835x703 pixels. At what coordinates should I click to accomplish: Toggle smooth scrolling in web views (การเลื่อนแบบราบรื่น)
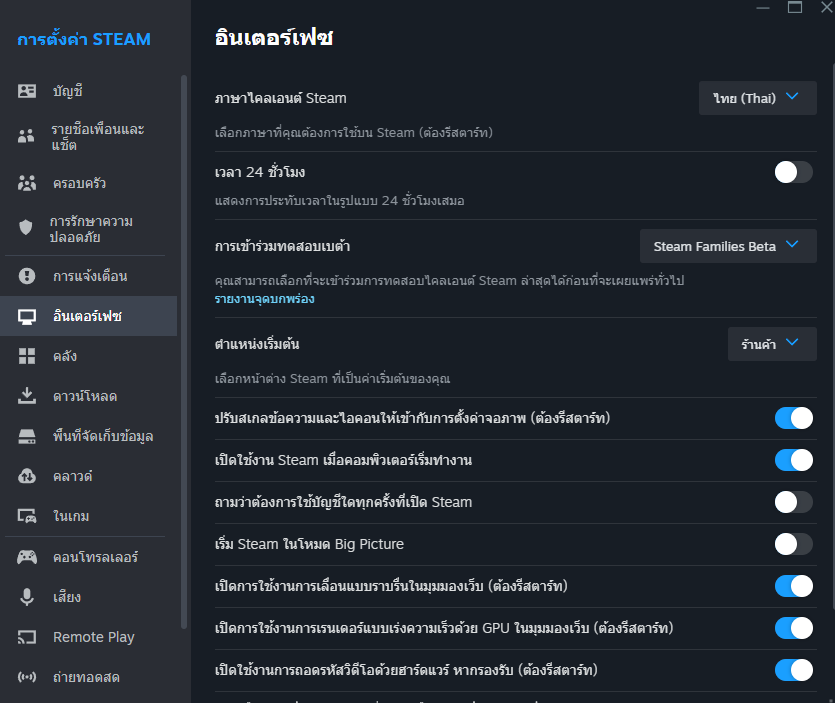(x=793, y=586)
